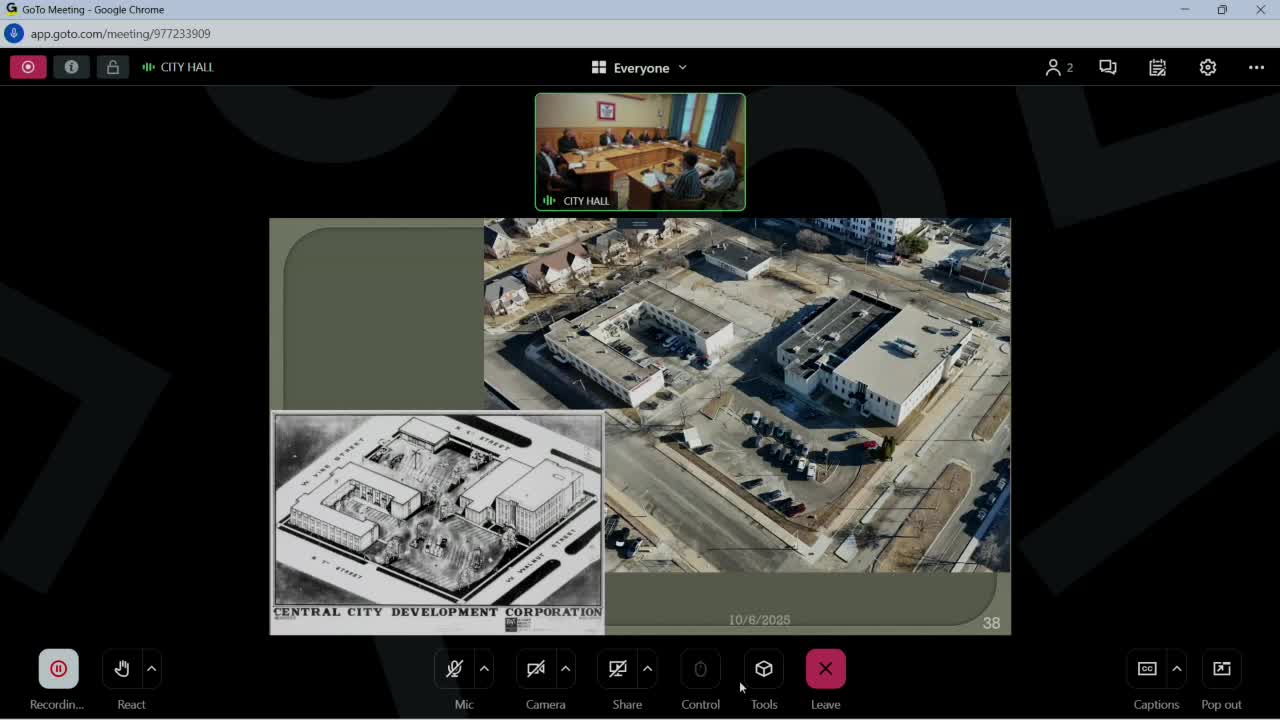The image size is (1280, 720).
Task: Leave the meeting
Action: [825, 668]
